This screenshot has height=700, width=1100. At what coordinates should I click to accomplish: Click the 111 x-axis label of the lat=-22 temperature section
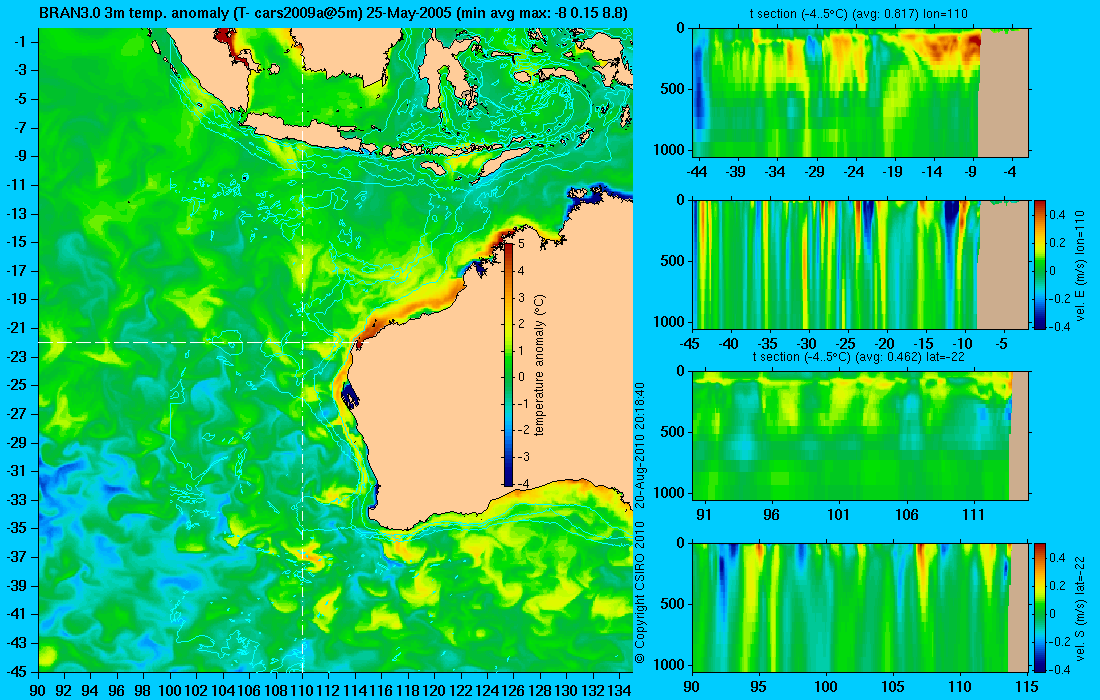coord(974,515)
